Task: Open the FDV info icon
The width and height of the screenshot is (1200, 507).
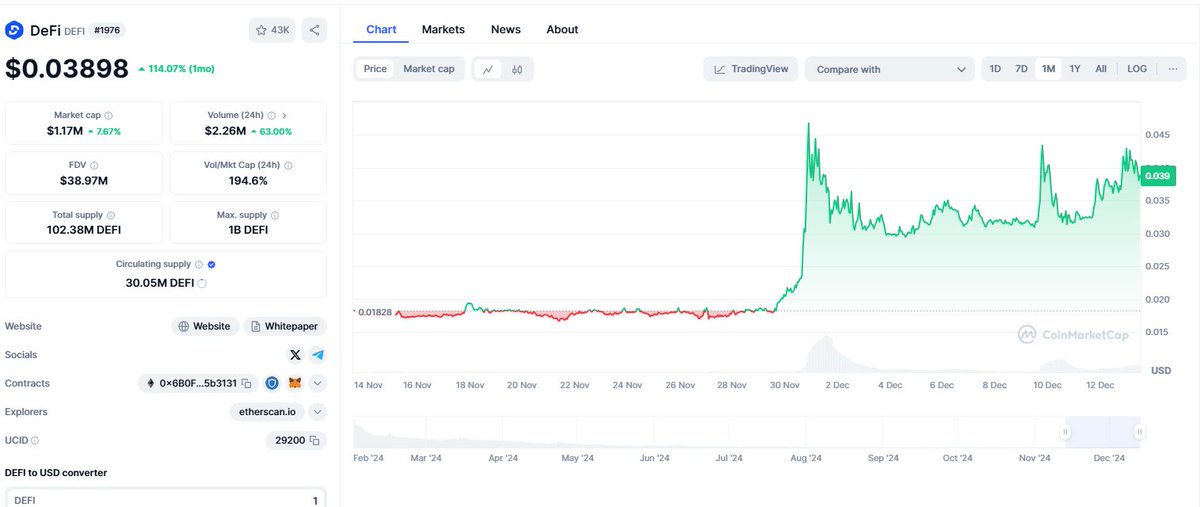Action: click(94, 166)
